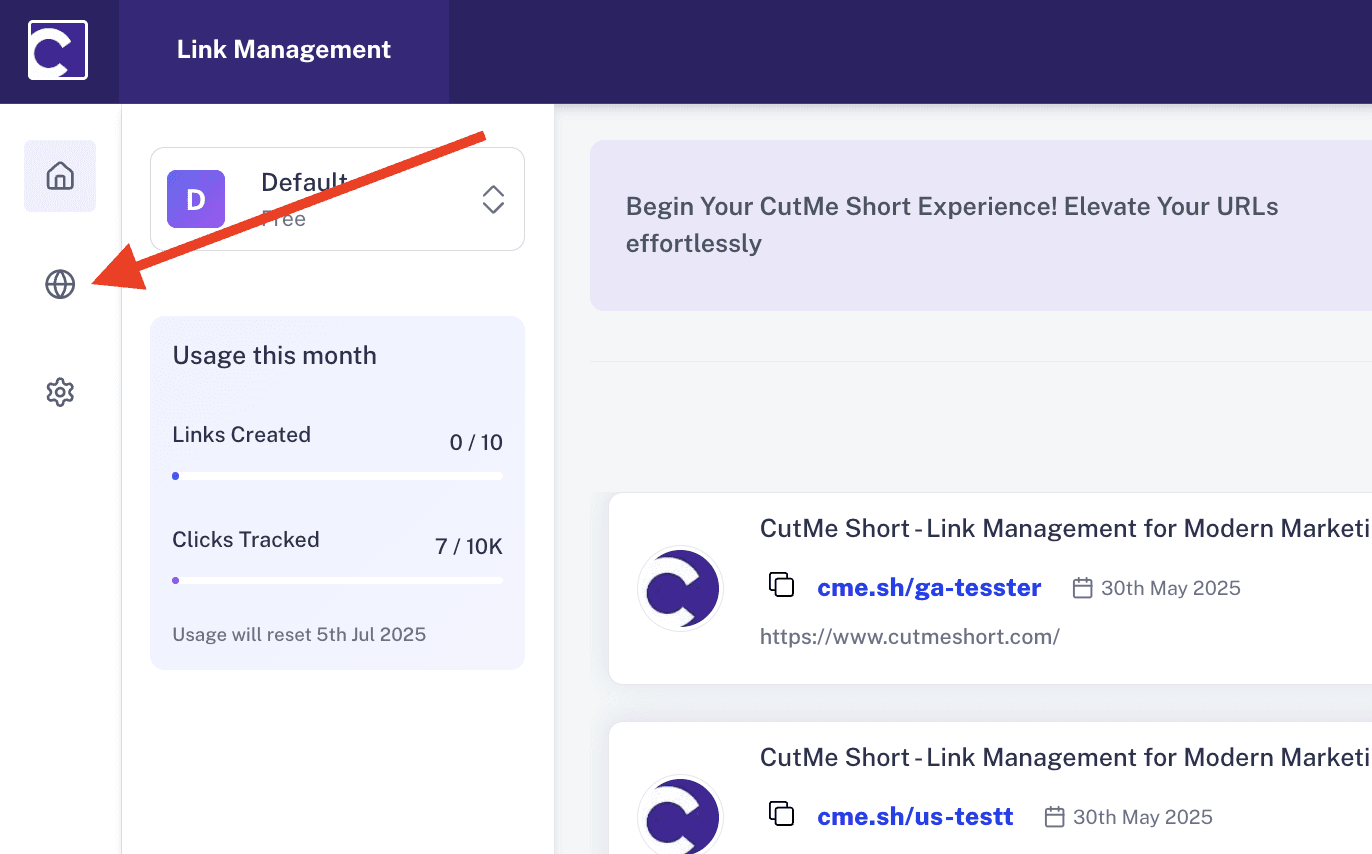Open the cme.sh/ga-tesster link
The image size is (1372, 854).
(929, 588)
